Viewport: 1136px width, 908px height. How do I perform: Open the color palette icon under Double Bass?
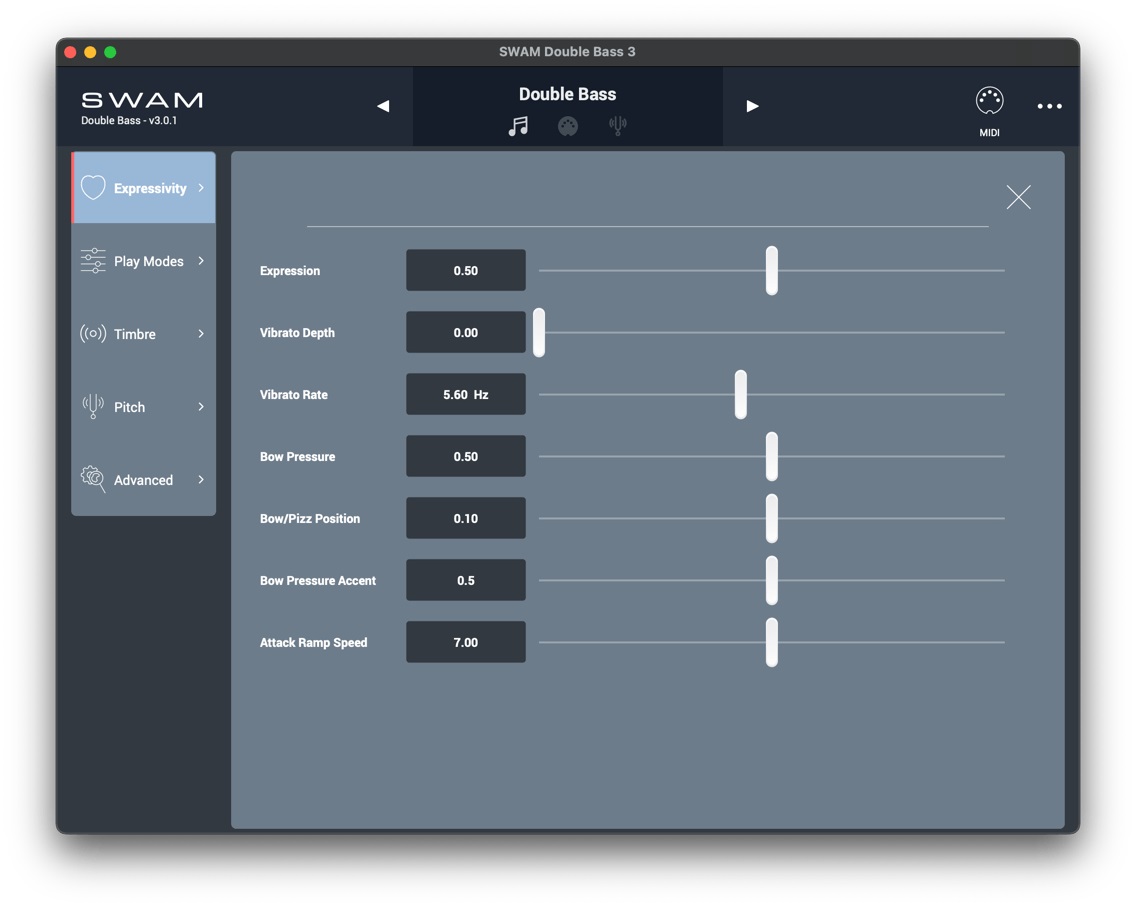coord(568,126)
